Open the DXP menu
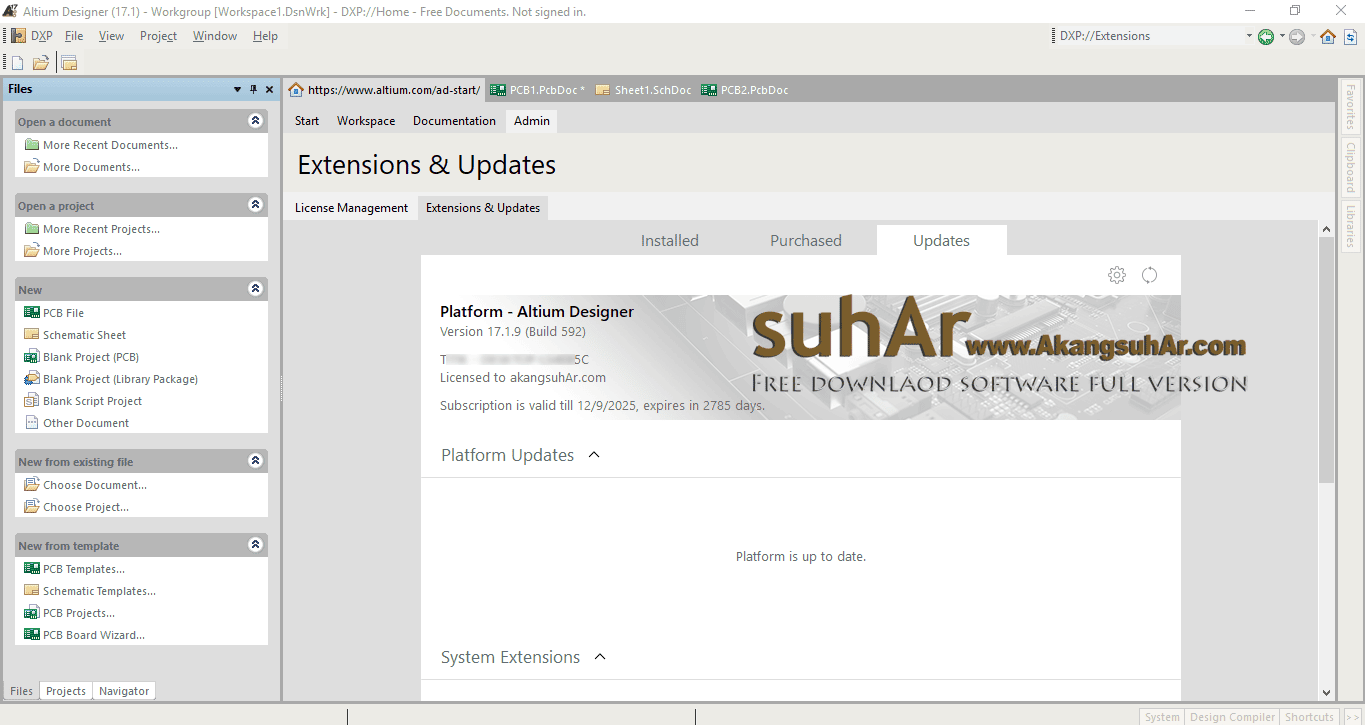The width and height of the screenshot is (1365, 725). click(x=32, y=36)
